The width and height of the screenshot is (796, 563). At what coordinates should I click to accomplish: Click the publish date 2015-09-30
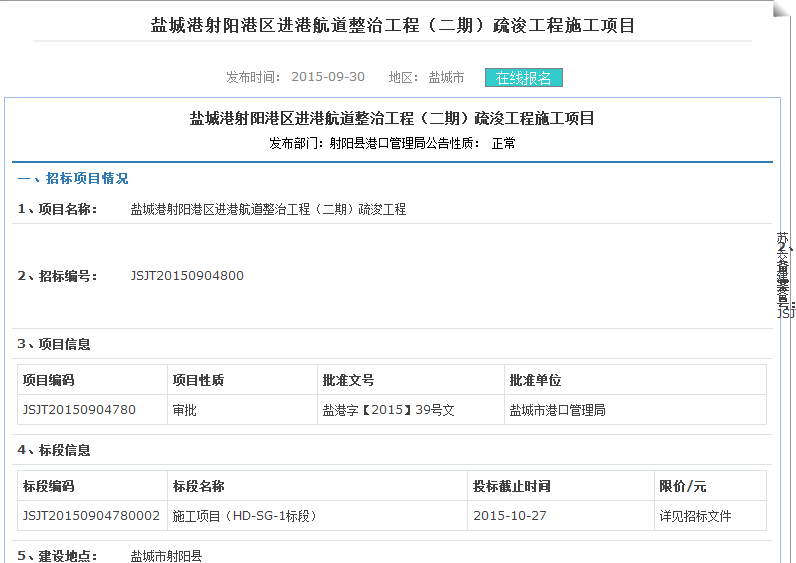tap(328, 77)
